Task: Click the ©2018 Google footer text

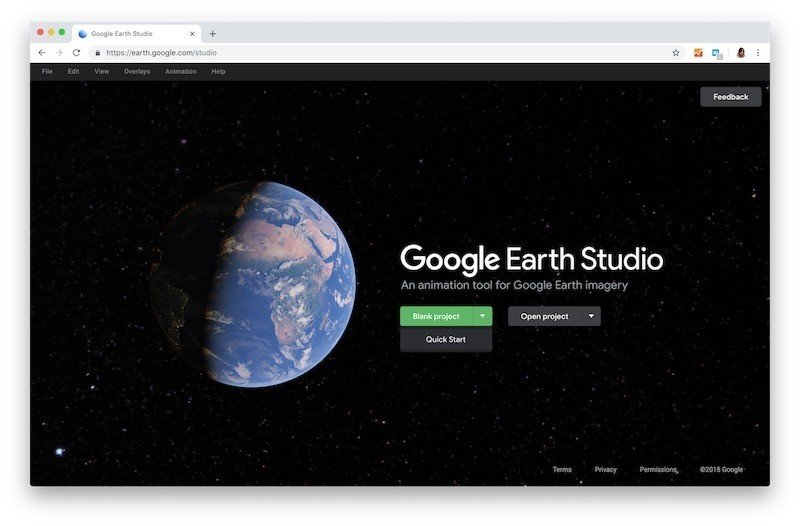Action: [721, 469]
